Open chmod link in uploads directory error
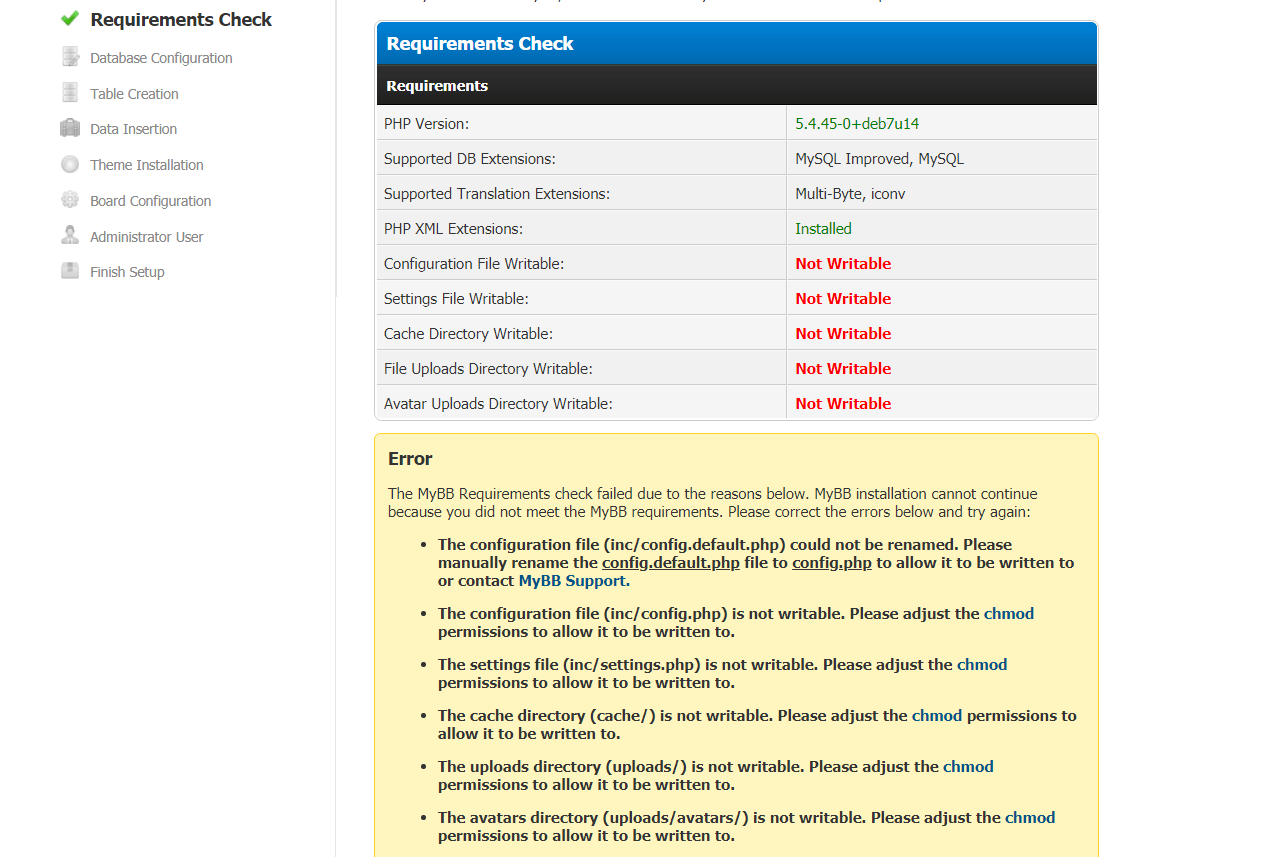This screenshot has width=1269, height=857. tap(967, 767)
